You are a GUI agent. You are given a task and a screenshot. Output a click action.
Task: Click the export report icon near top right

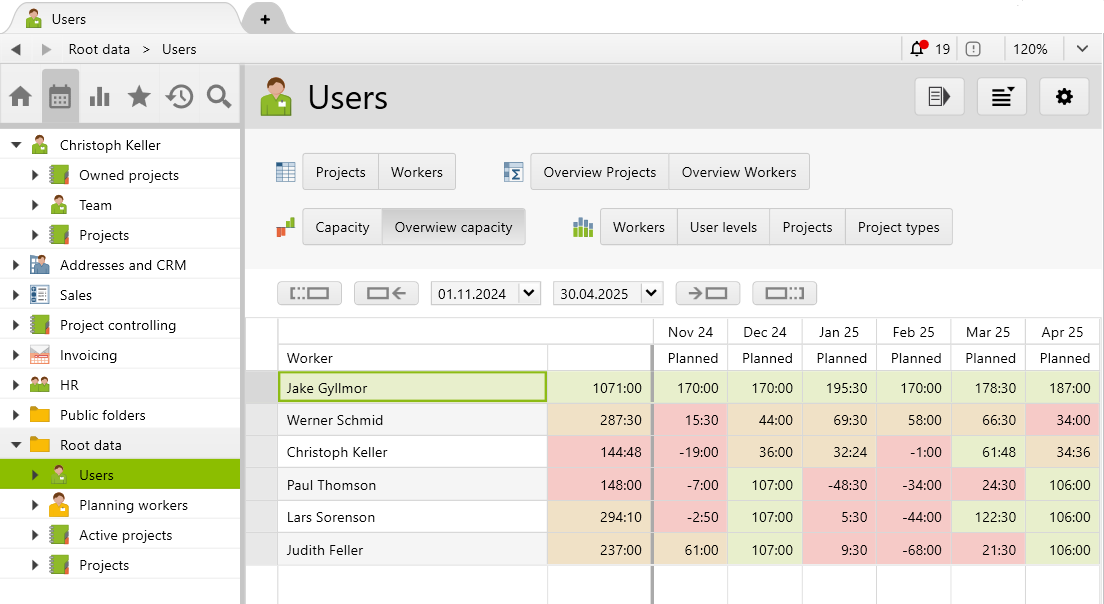[939, 96]
